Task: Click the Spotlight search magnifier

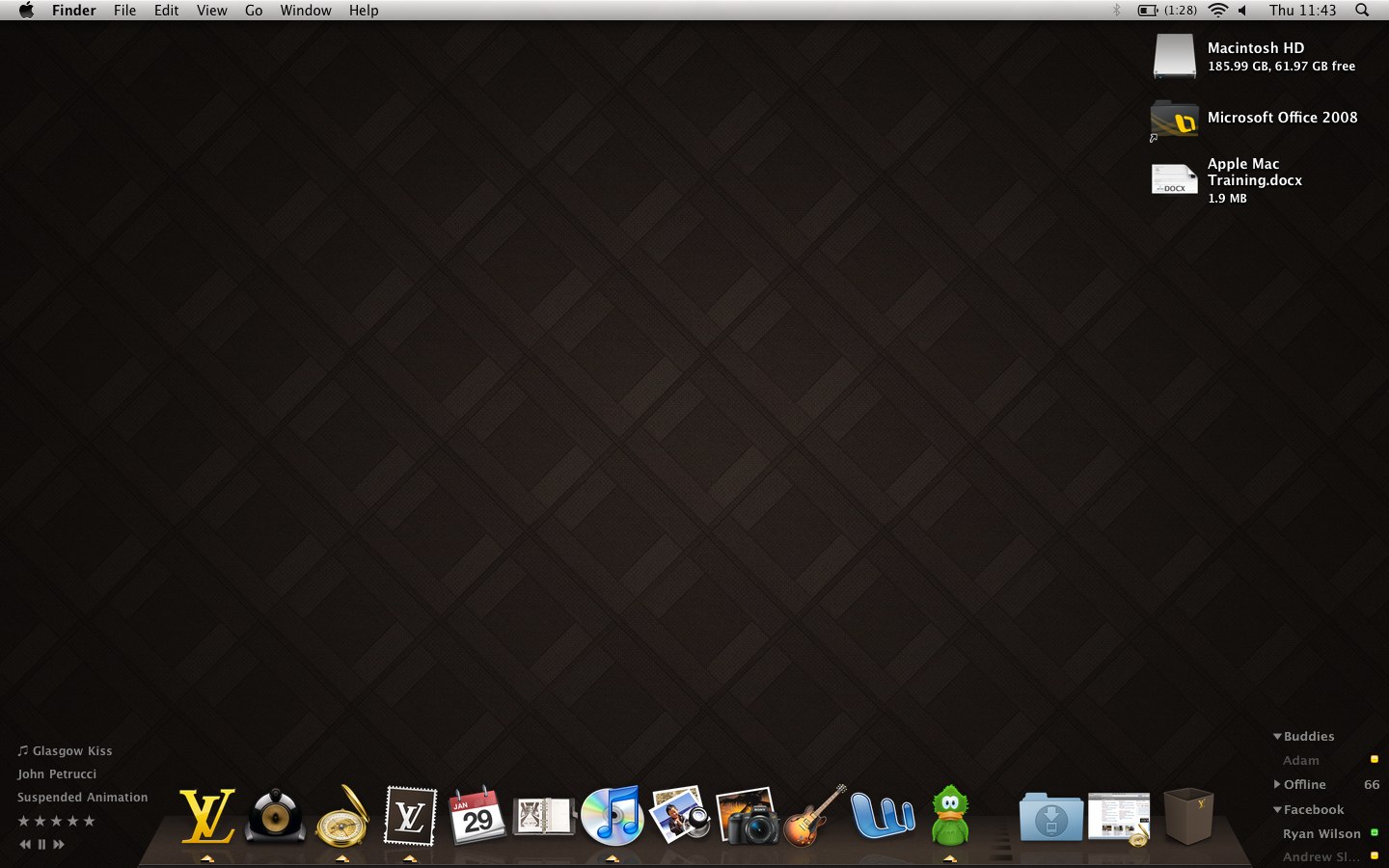Action: coord(1362,10)
